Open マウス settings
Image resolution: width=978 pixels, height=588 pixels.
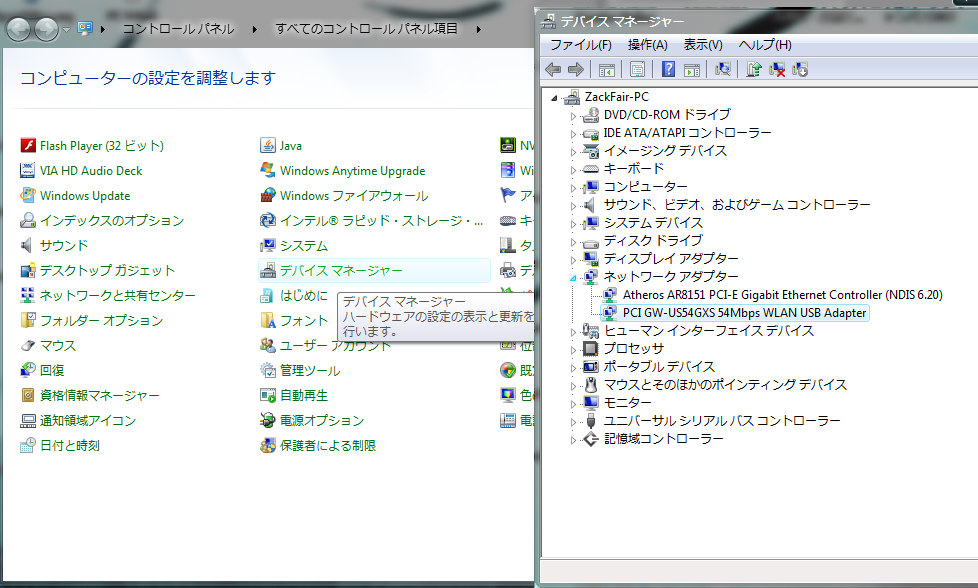[48, 345]
